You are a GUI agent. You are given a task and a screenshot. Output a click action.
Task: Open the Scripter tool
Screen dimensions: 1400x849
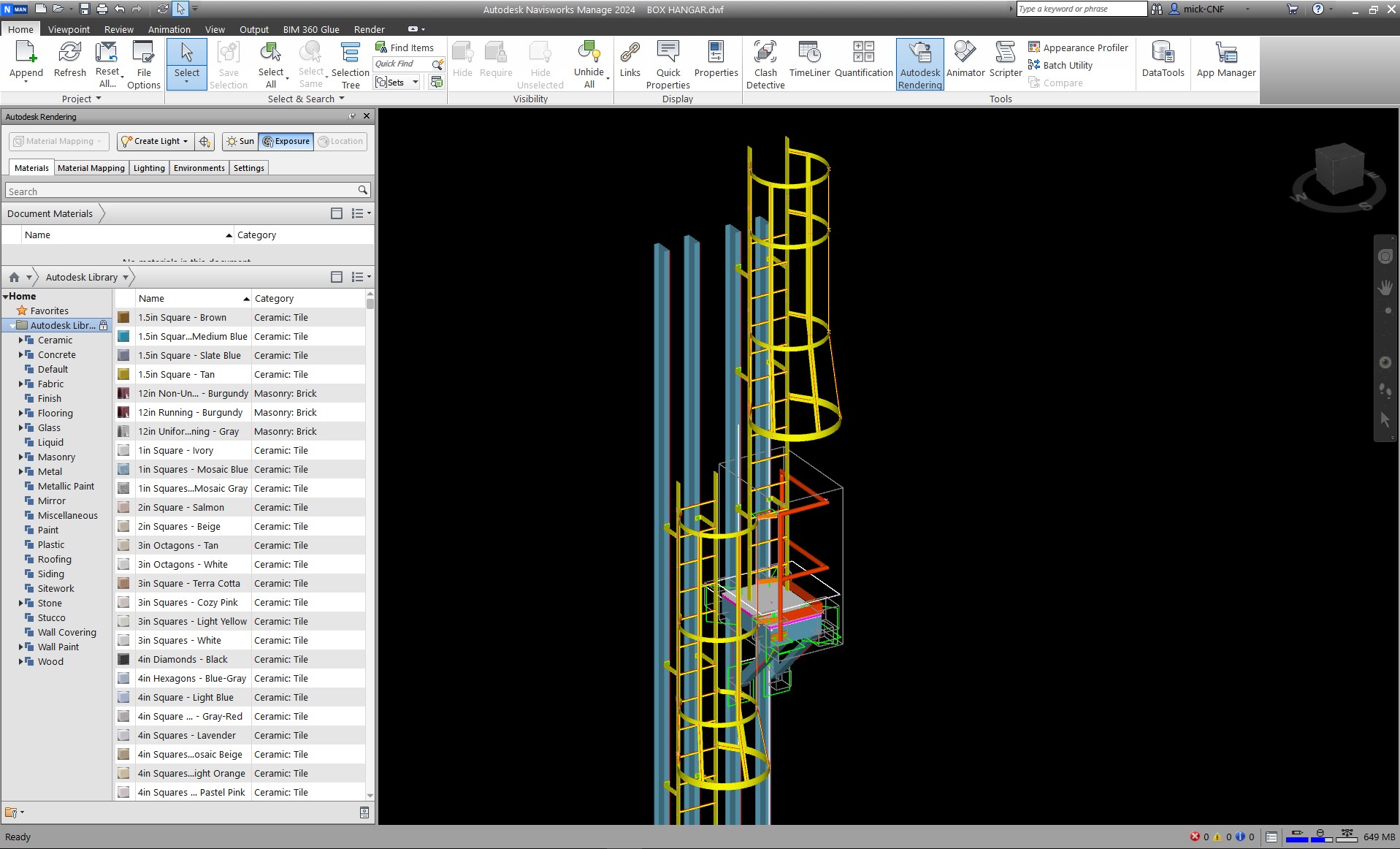[1005, 59]
